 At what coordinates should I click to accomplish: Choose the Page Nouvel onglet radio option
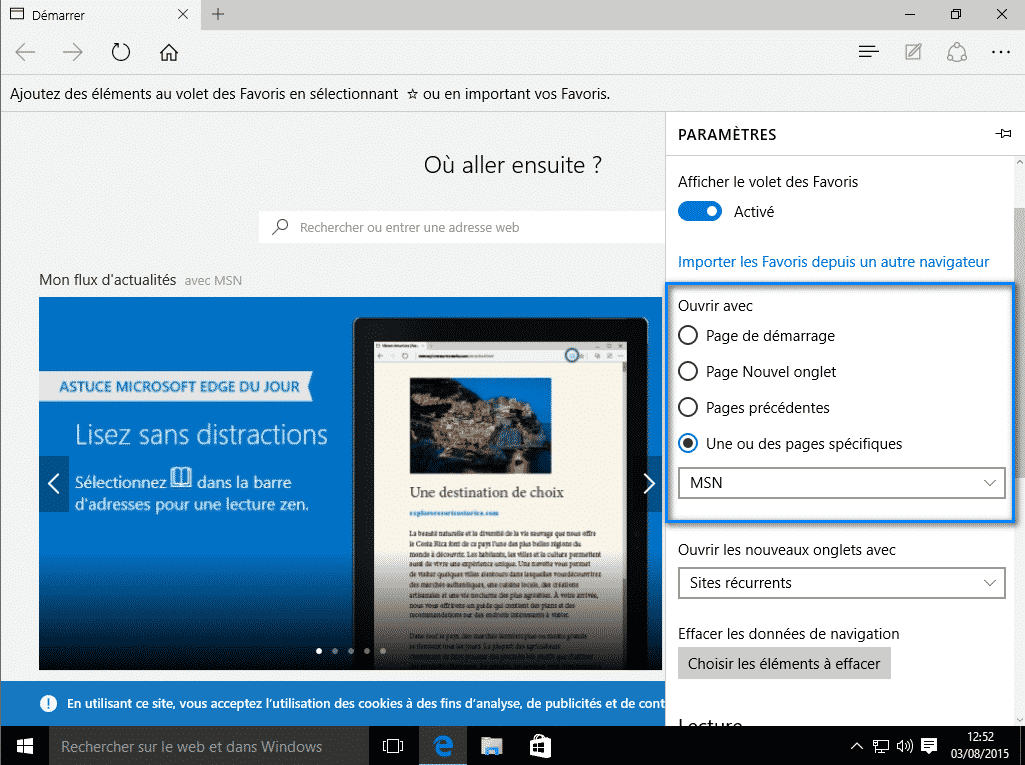(688, 372)
